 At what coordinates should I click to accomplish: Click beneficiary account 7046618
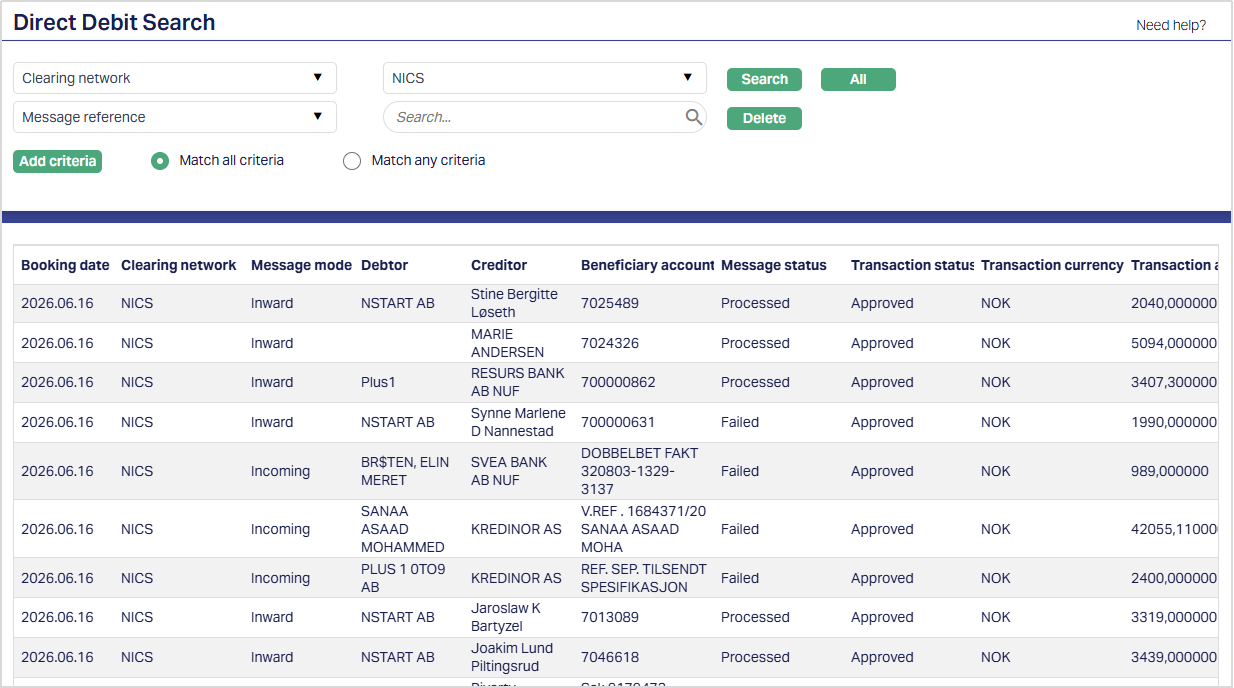(610, 657)
